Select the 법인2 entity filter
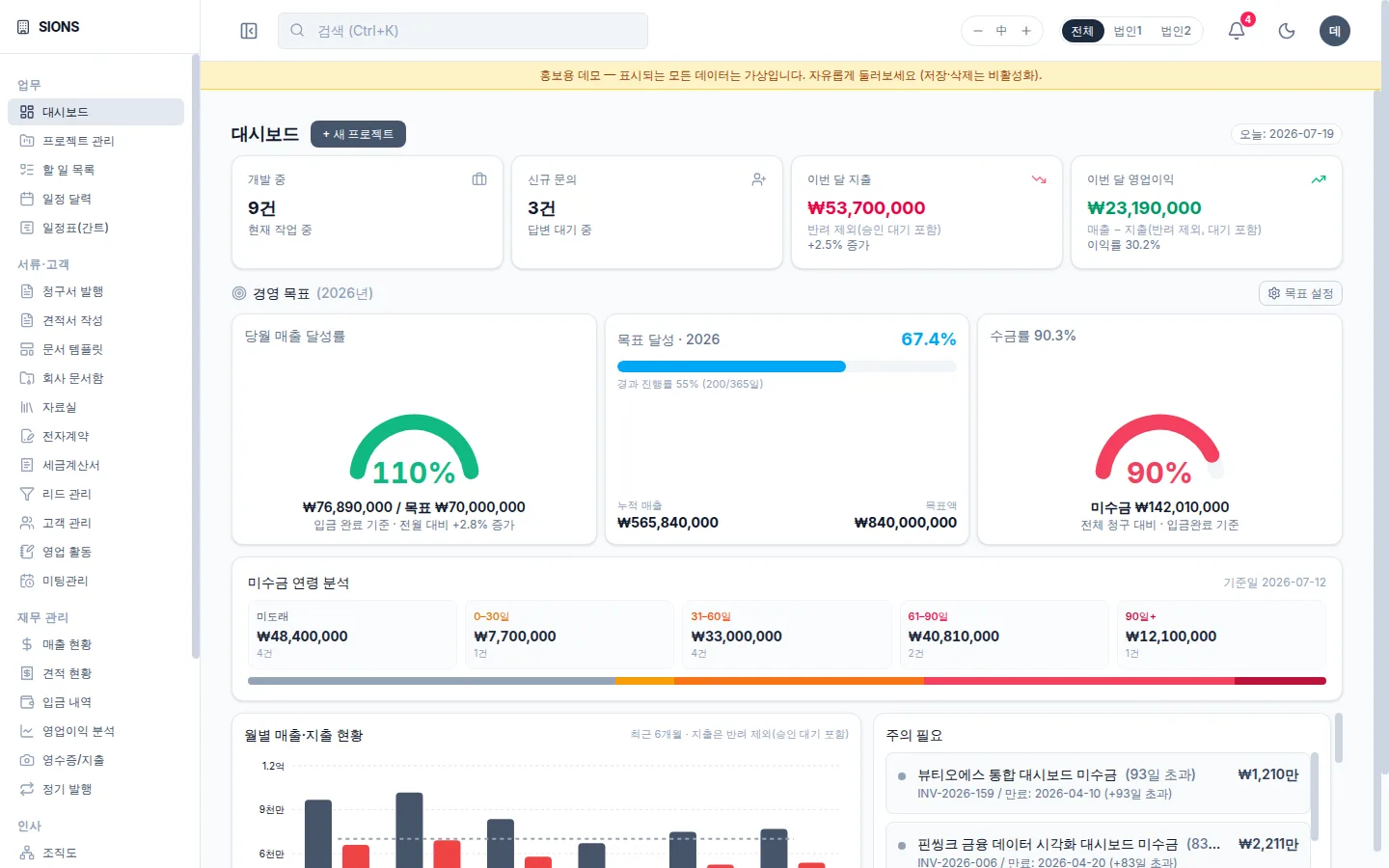The width and height of the screenshot is (1389, 868). (1176, 31)
